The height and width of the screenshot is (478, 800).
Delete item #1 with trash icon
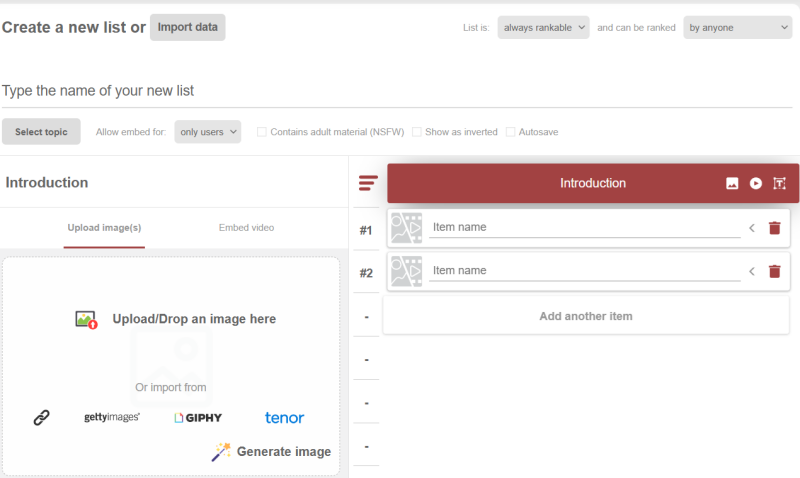point(774,228)
